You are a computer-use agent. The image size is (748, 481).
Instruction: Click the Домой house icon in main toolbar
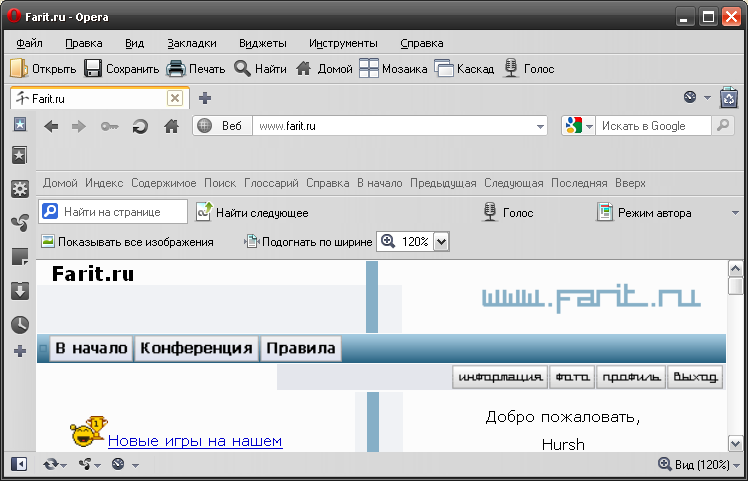303,68
